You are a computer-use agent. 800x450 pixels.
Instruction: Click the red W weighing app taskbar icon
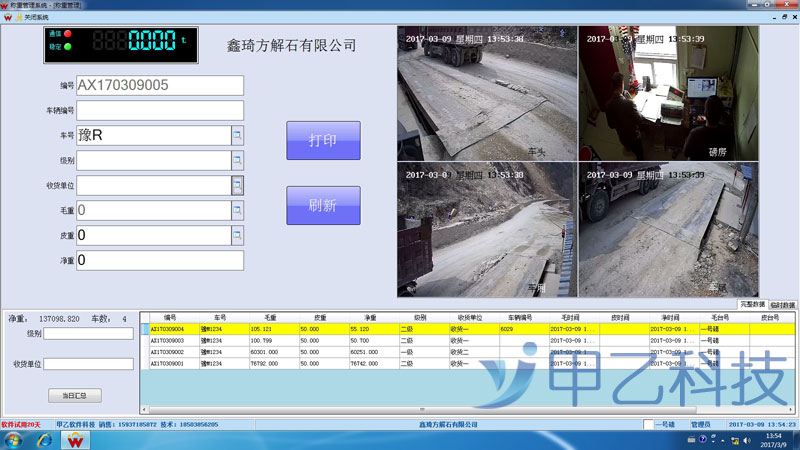point(80,440)
